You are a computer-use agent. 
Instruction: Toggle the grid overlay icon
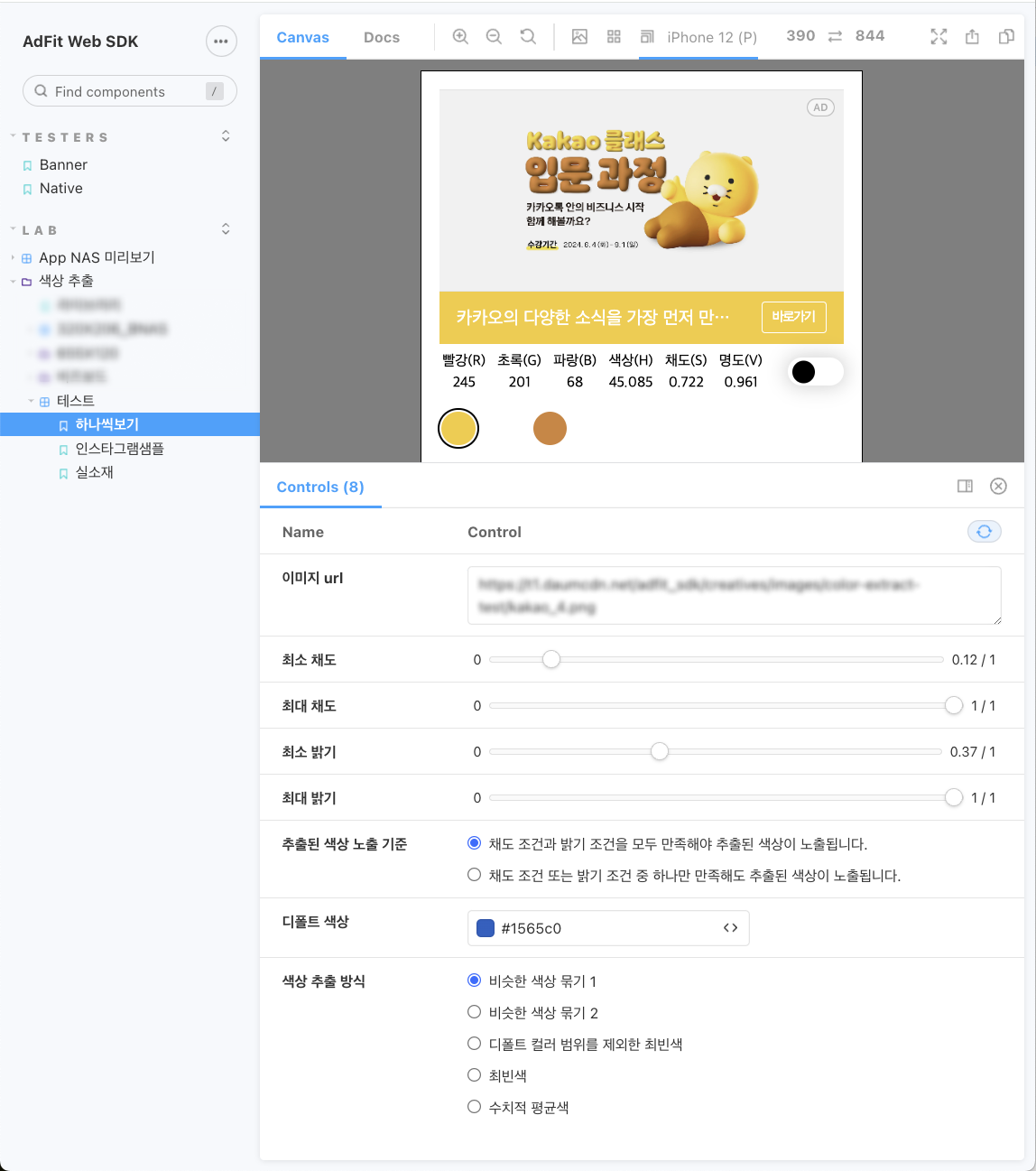coord(614,37)
